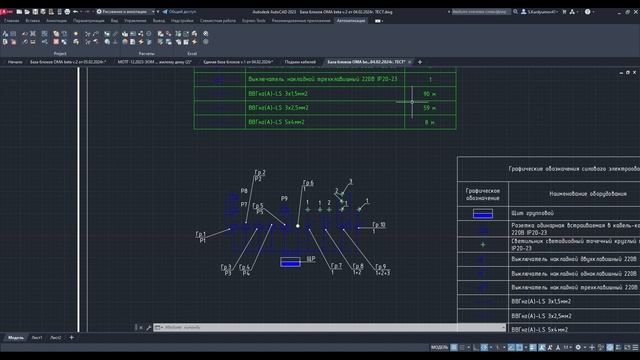The height and width of the screenshot is (360, 640).
Task: Switch to the Подсчет кабелей drawing tab
Action: click(300, 62)
